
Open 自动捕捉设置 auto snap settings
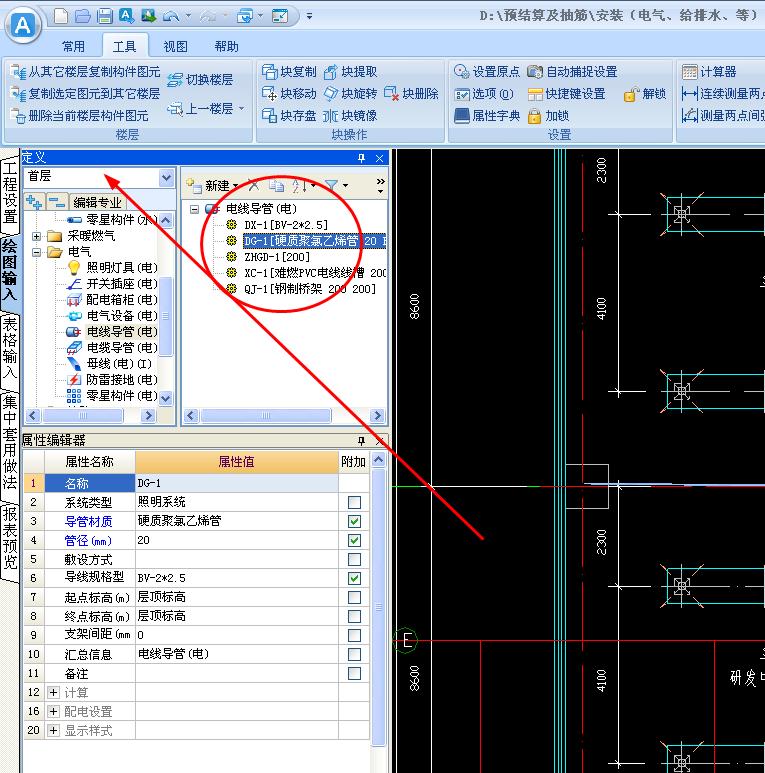coord(572,72)
